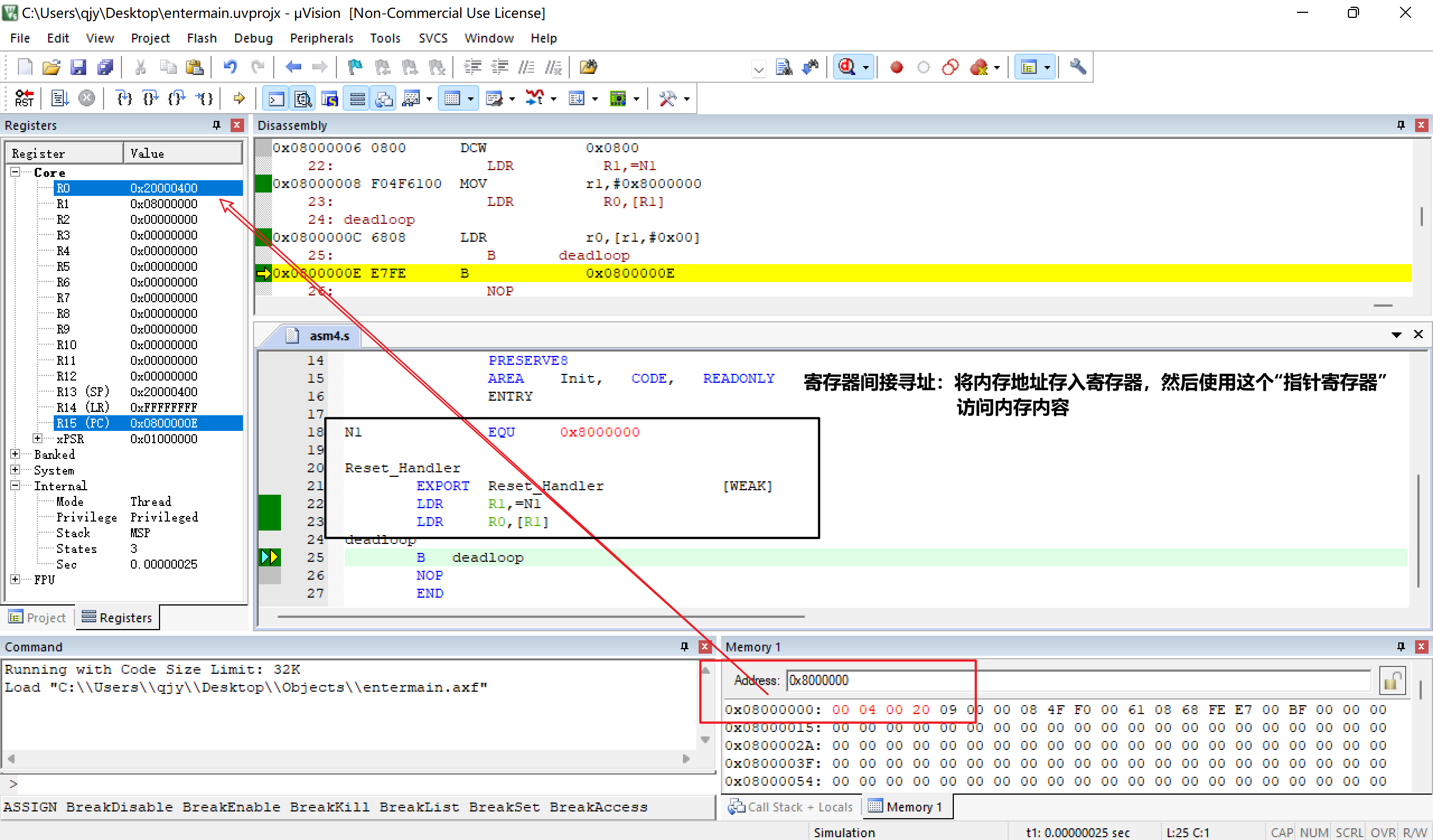Expand the xPSR register
Viewport: 1433px width, 840px height.
(x=38, y=438)
